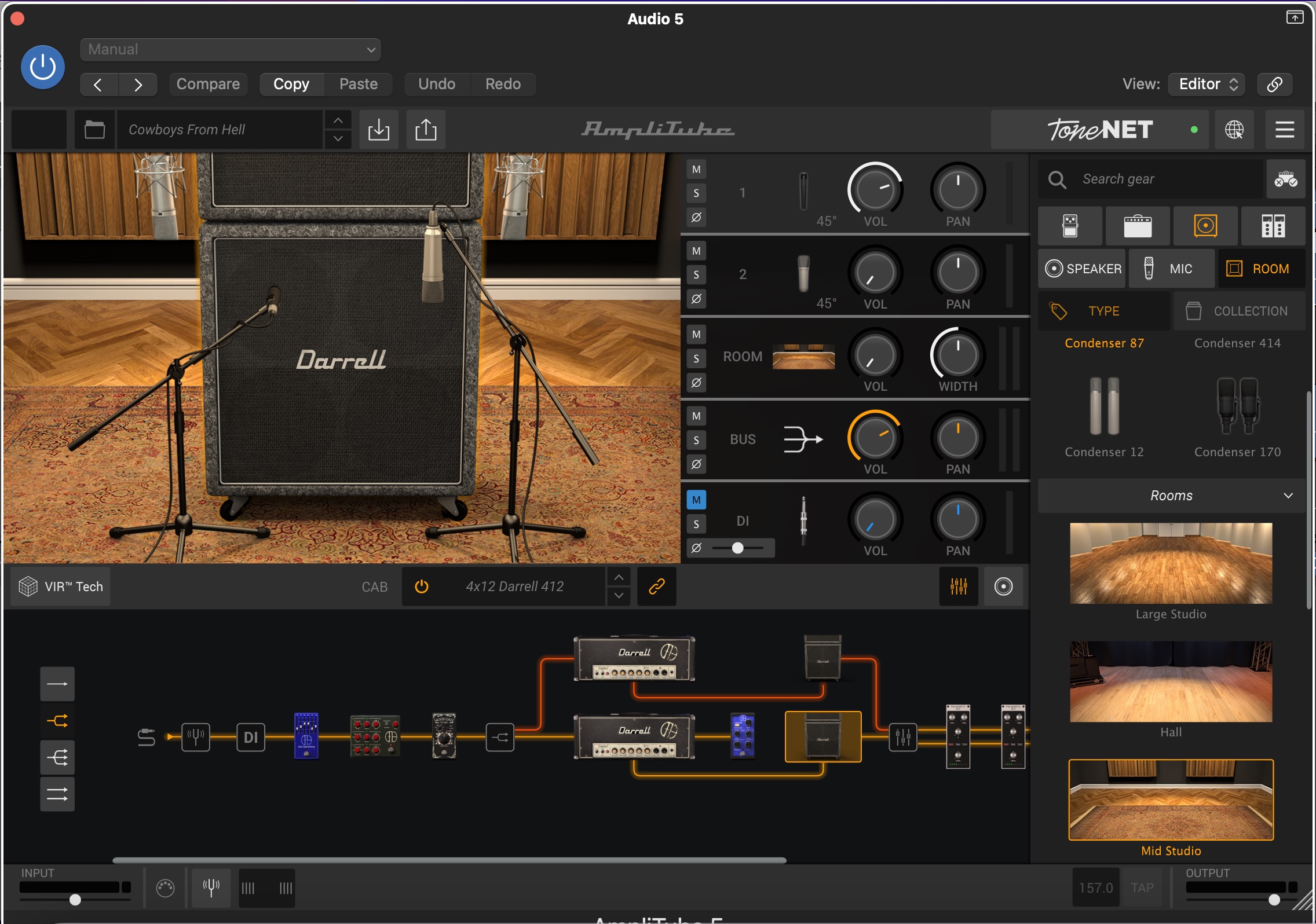Image resolution: width=1316 pixels, height=924 pixels.
Task: Unmute the DI channel
Action: pos(696,500)
